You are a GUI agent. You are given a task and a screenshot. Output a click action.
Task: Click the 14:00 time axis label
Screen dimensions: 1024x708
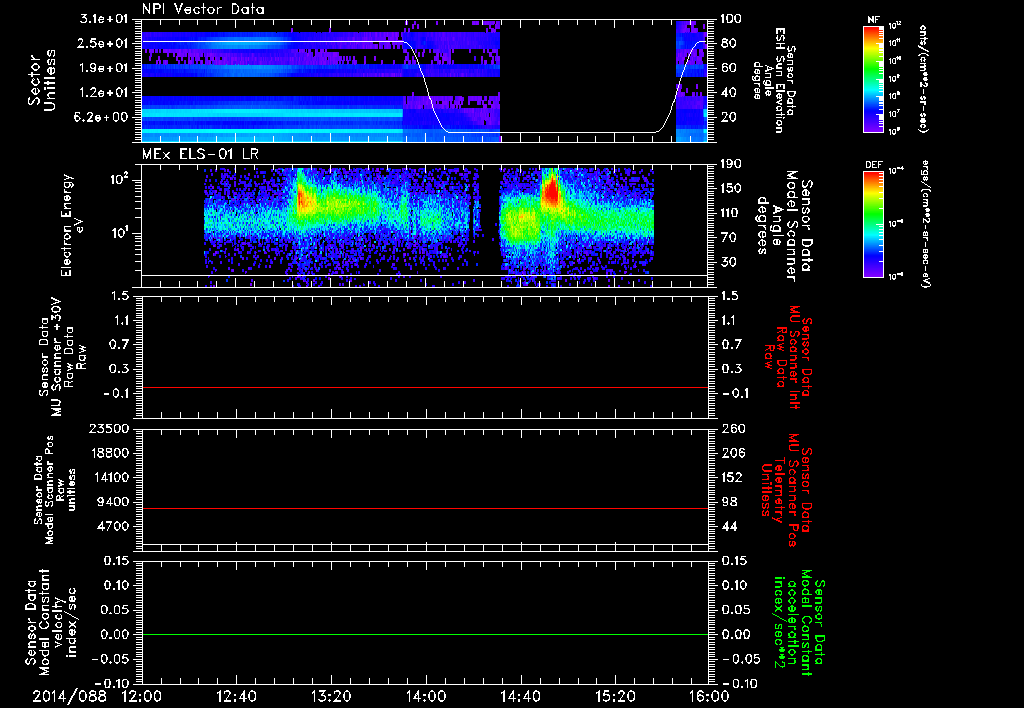(x=426, y=696)
